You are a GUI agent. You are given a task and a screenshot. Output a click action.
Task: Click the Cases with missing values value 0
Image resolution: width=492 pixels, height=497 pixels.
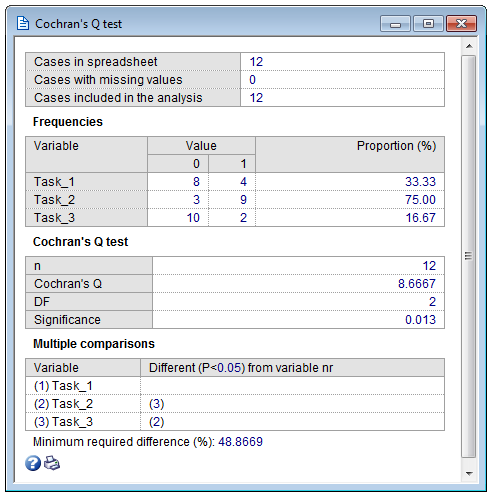(252, 80)
